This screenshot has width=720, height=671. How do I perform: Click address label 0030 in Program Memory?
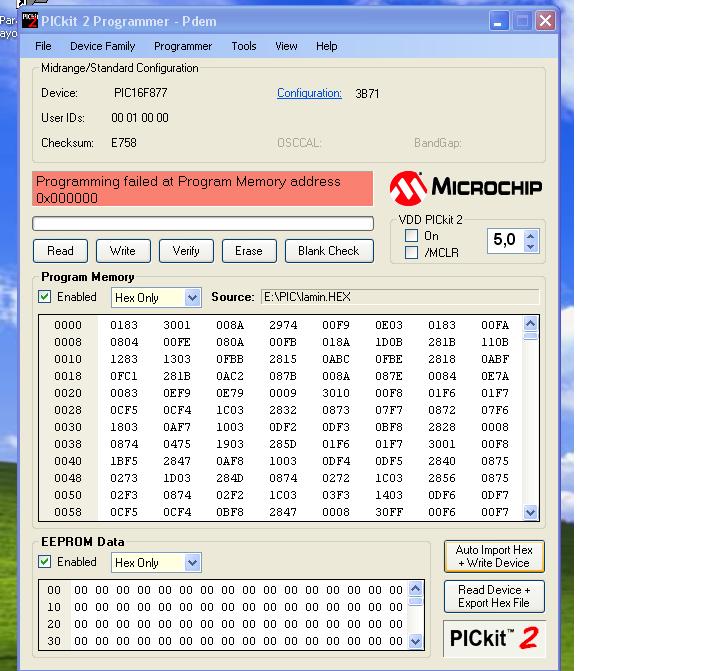(x=68, y=427)
